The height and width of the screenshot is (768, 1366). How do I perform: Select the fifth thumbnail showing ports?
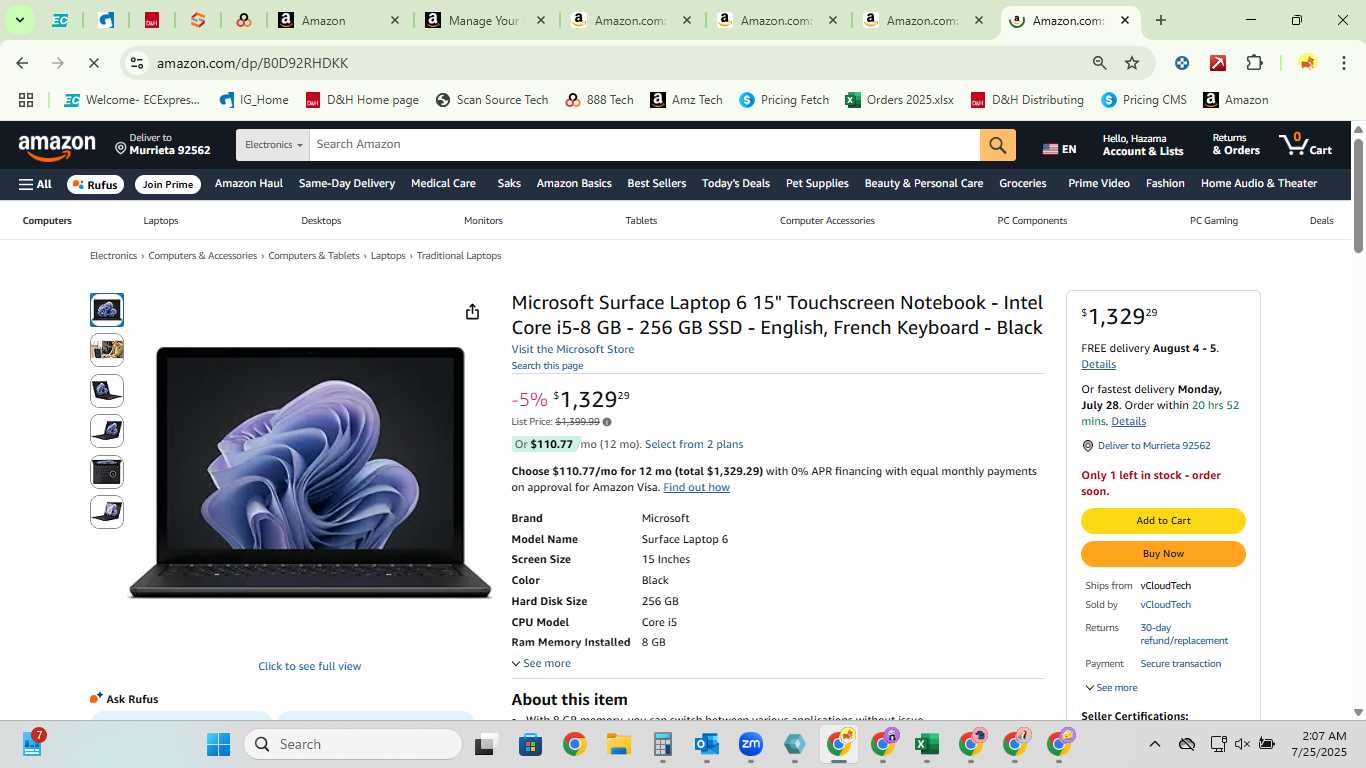click(107, 472)
